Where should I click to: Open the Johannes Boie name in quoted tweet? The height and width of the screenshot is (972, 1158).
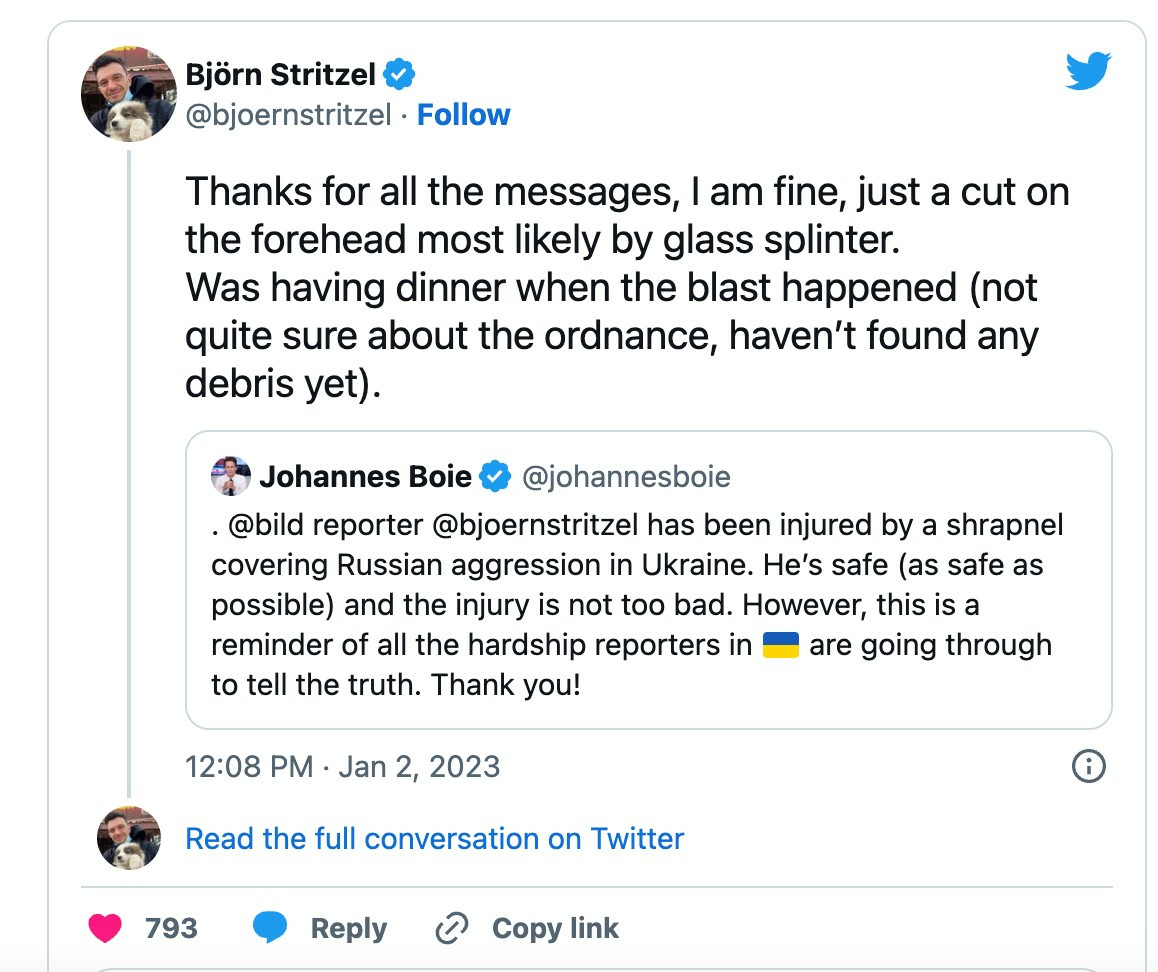point(365,476)
